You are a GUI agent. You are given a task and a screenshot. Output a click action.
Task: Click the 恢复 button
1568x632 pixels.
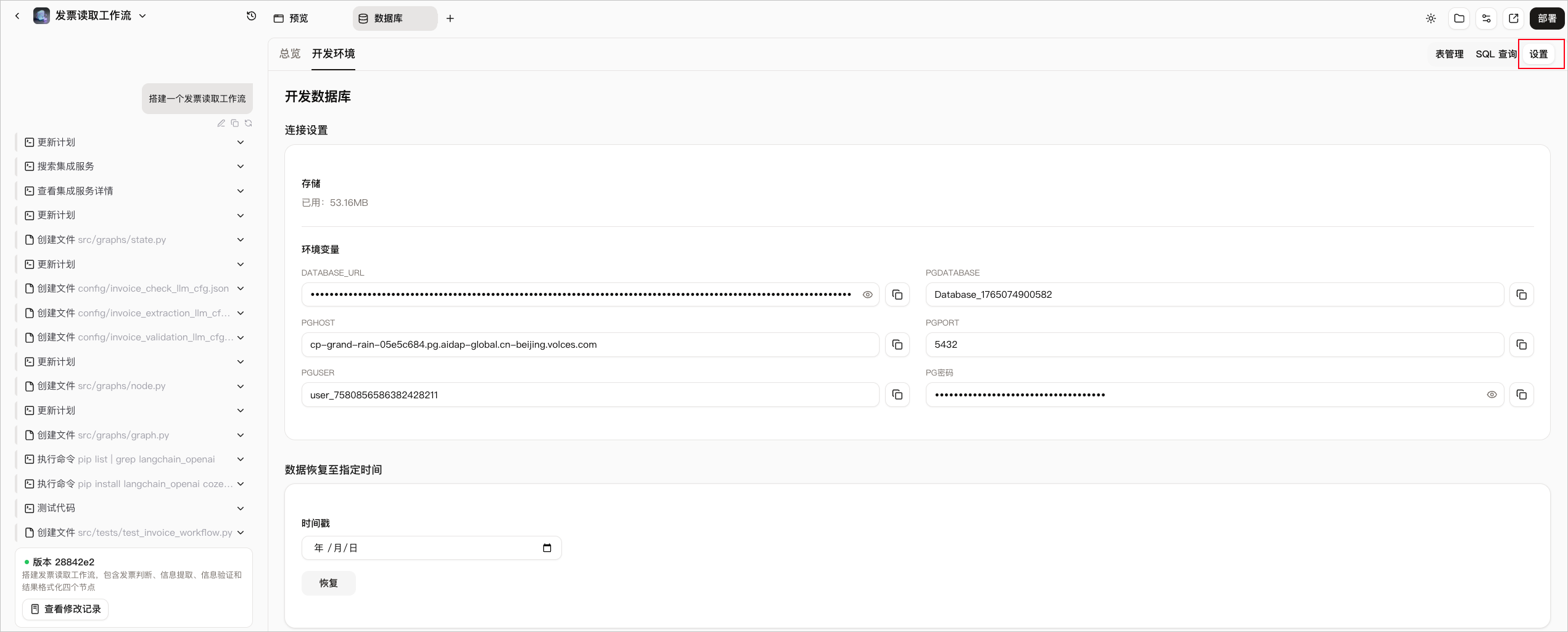(x=329, y=583)
